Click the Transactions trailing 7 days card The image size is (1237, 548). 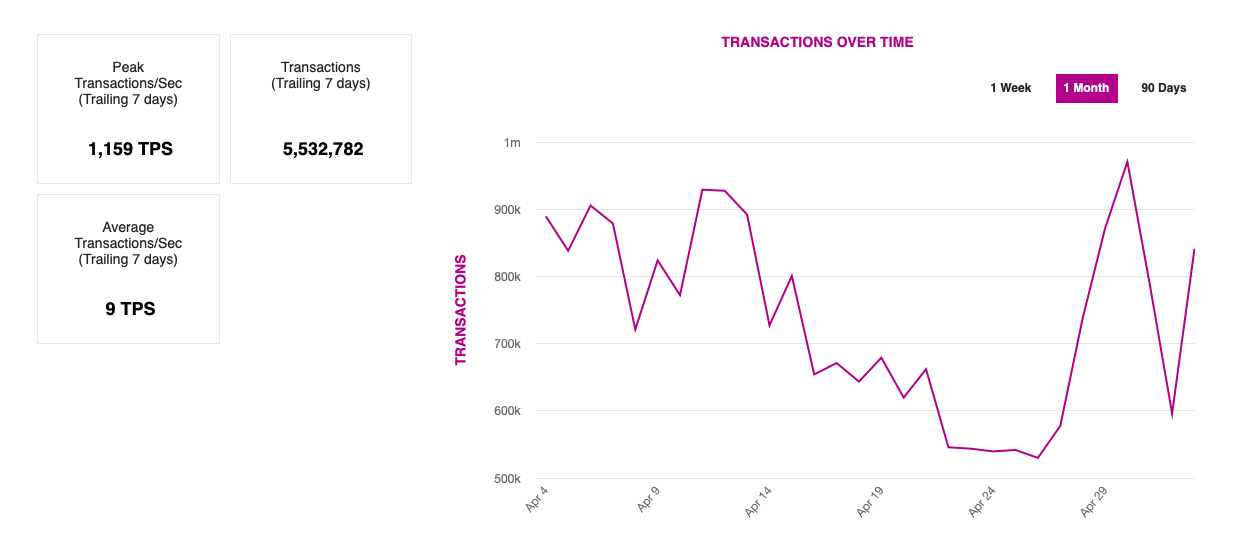321,109
